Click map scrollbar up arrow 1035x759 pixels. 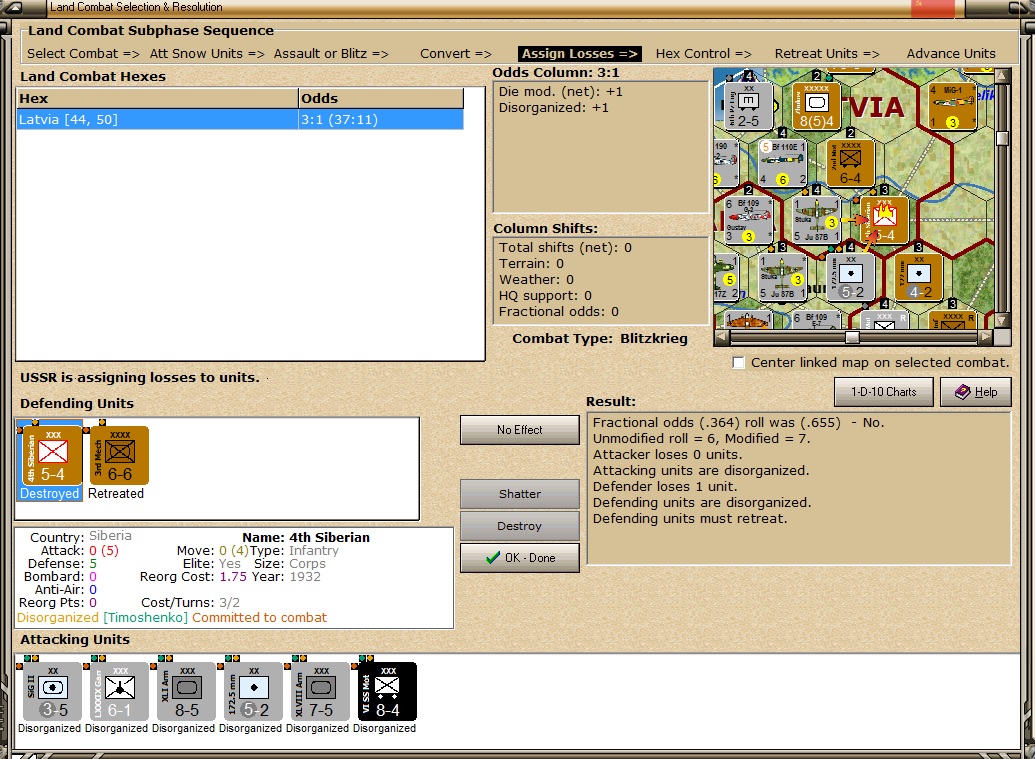click(x=1003, y=75)
